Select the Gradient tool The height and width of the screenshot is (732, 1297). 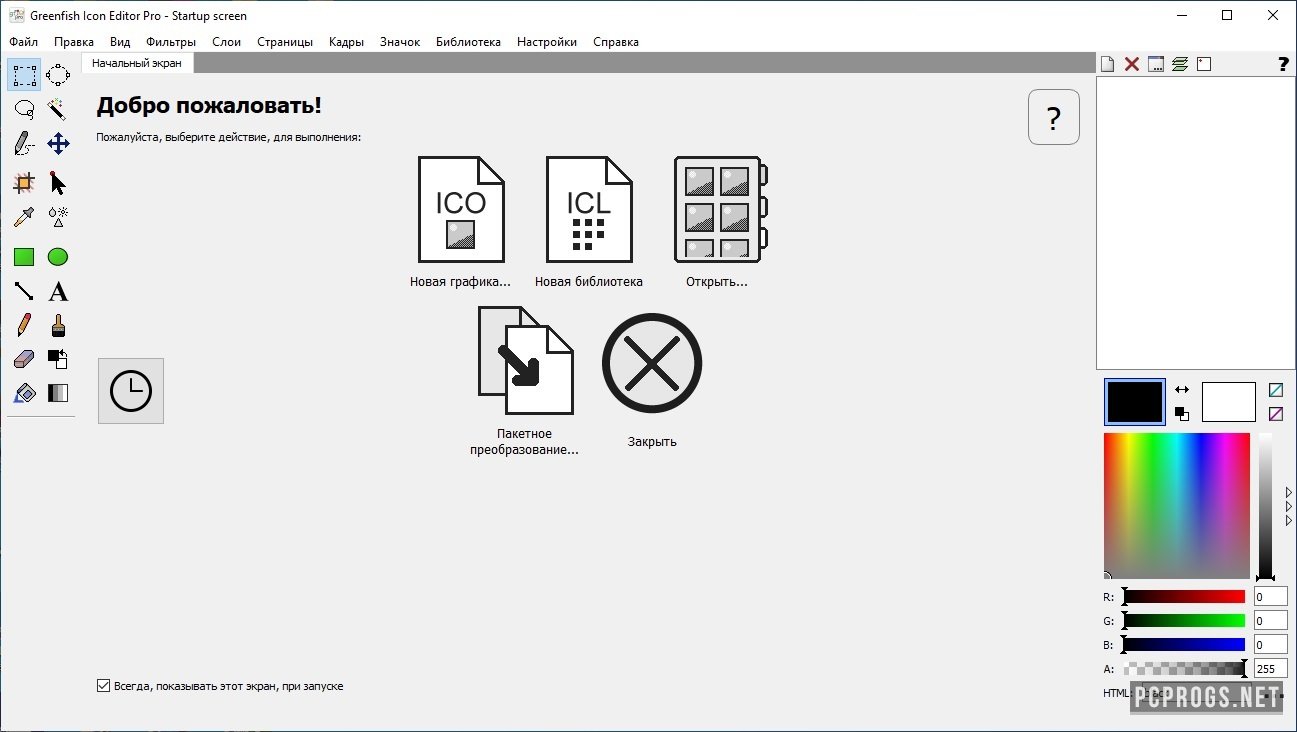coord(58,393)
